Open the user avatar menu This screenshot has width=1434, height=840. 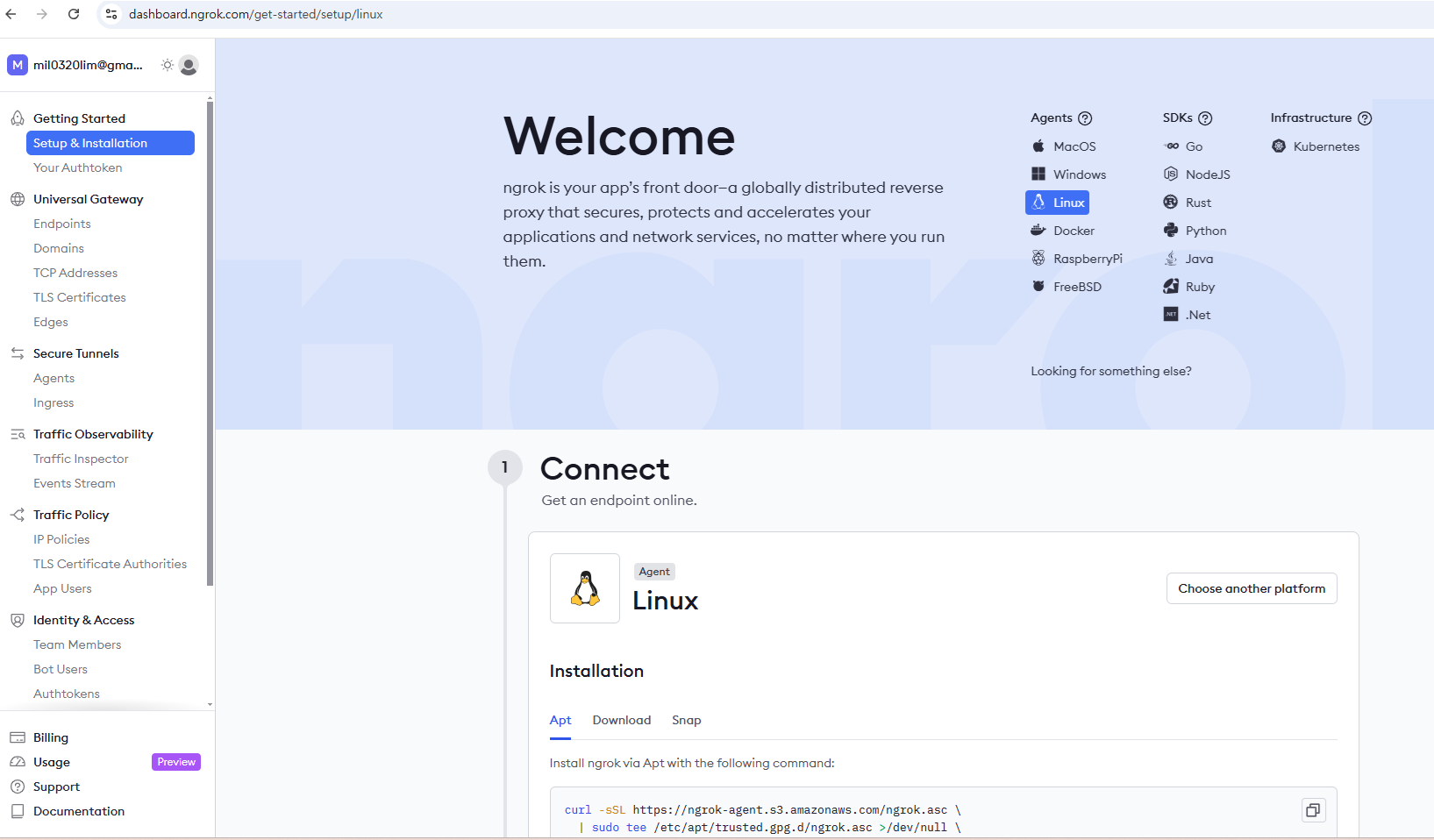coord(189,65)
